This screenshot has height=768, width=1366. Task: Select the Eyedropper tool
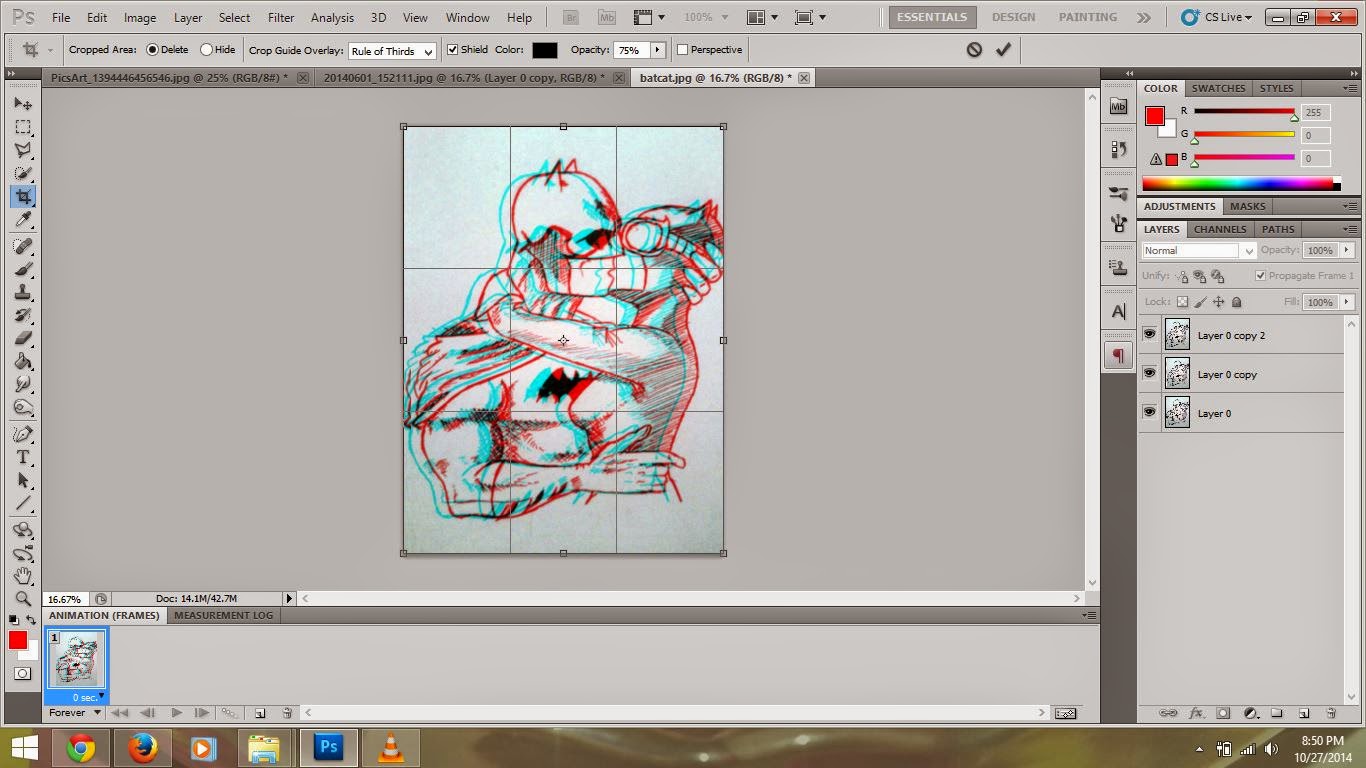(x=23, y=219)
